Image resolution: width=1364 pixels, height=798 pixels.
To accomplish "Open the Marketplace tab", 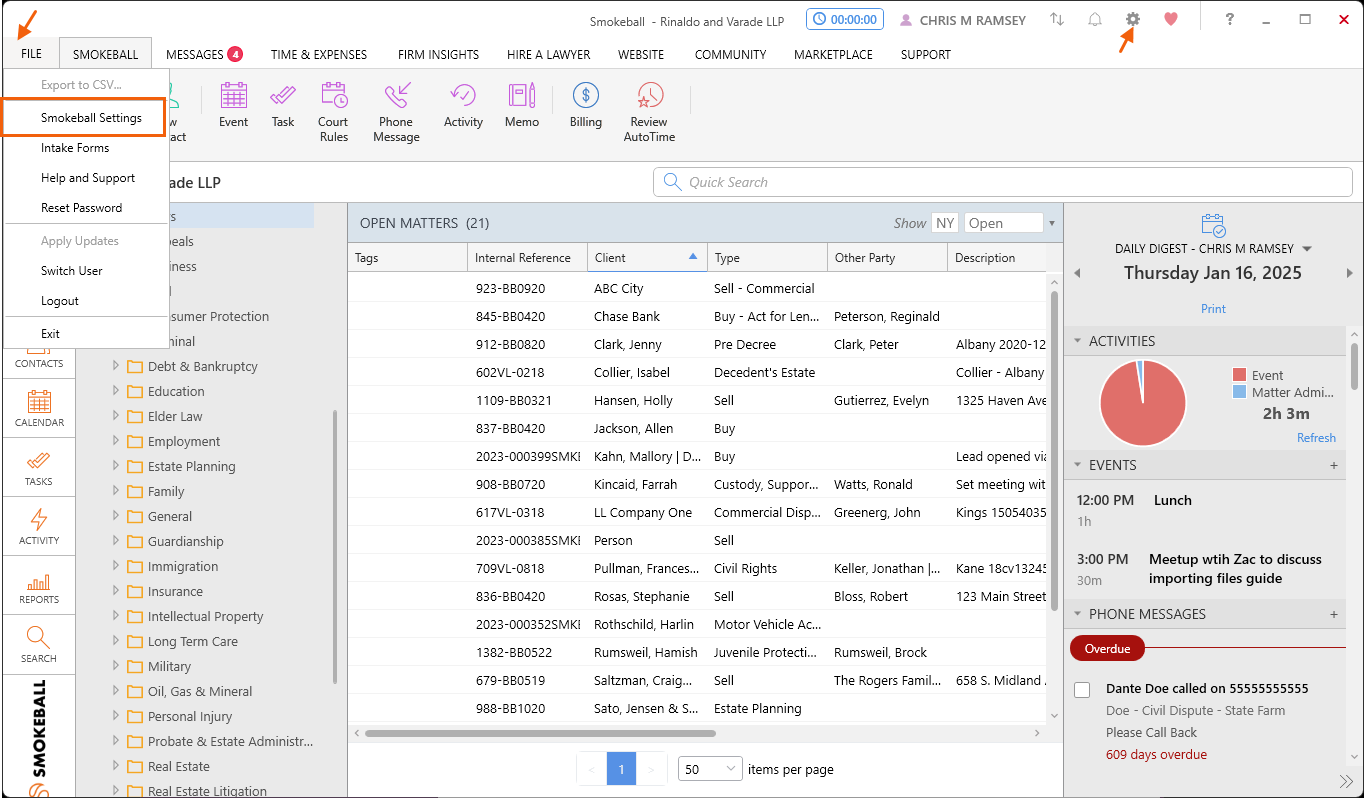I will [x=833, y=54].
